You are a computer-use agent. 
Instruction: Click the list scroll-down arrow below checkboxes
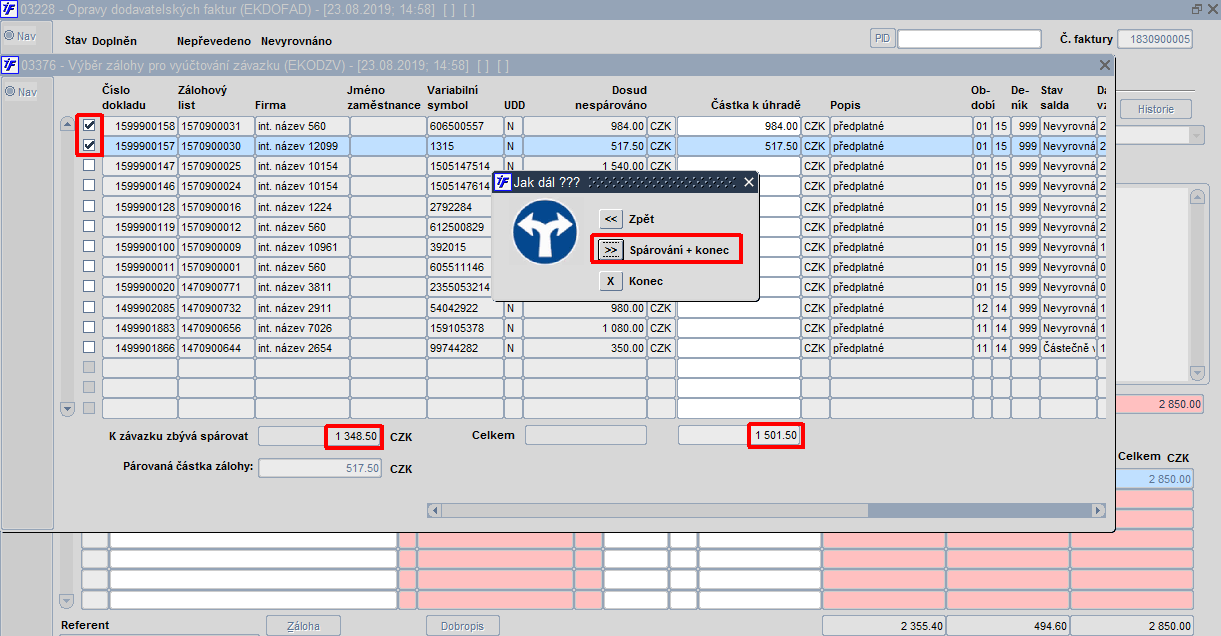(x=68, y=408)
